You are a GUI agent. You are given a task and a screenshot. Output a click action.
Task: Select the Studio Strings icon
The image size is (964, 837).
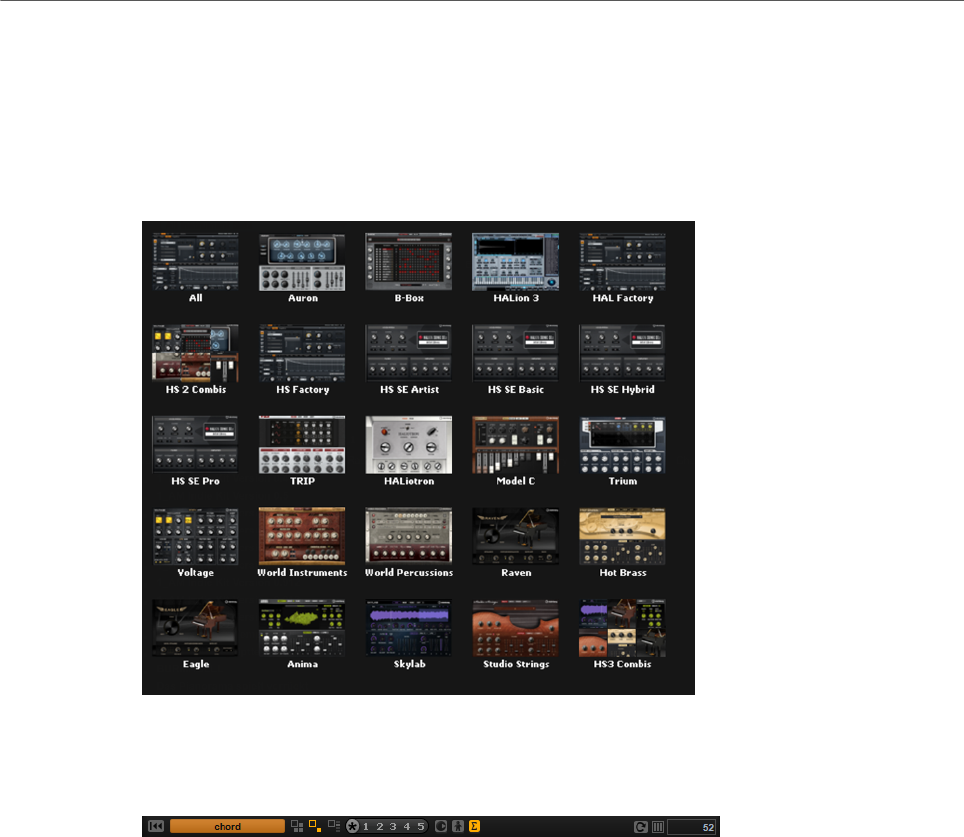[515, 628]
